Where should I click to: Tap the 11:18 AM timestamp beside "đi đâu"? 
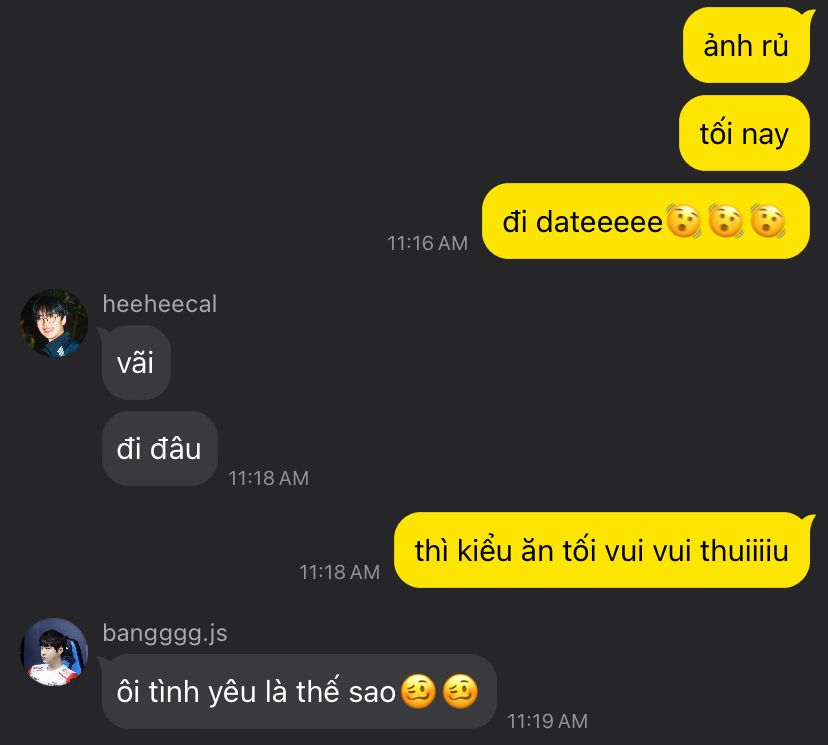(268, 478)
